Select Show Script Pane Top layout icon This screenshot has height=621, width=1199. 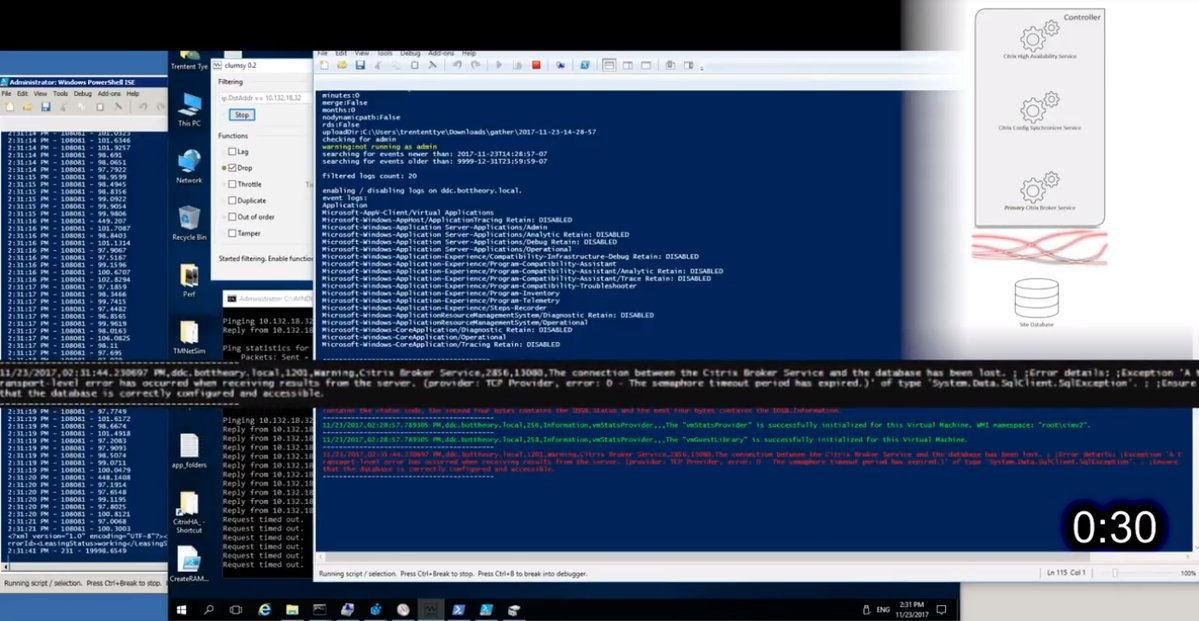609,65
